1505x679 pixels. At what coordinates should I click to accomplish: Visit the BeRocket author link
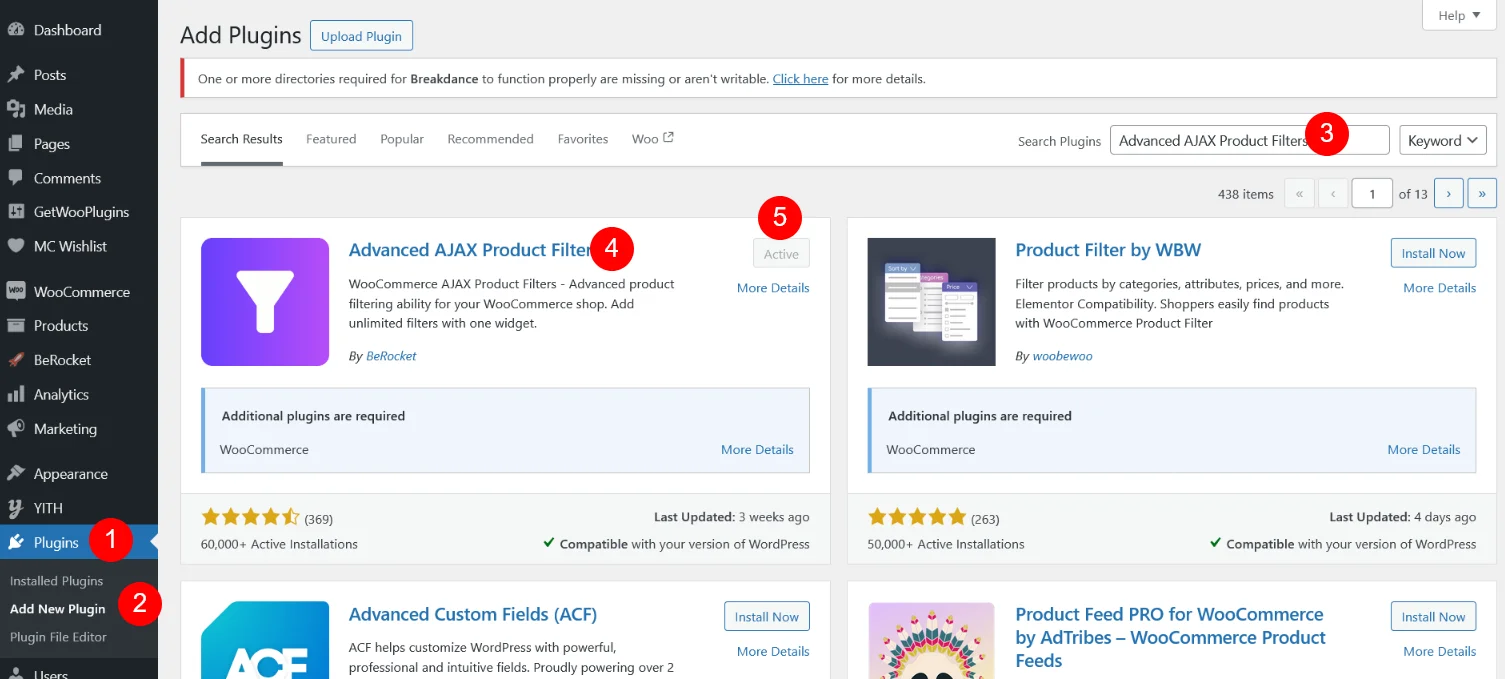tap(391, 356)
